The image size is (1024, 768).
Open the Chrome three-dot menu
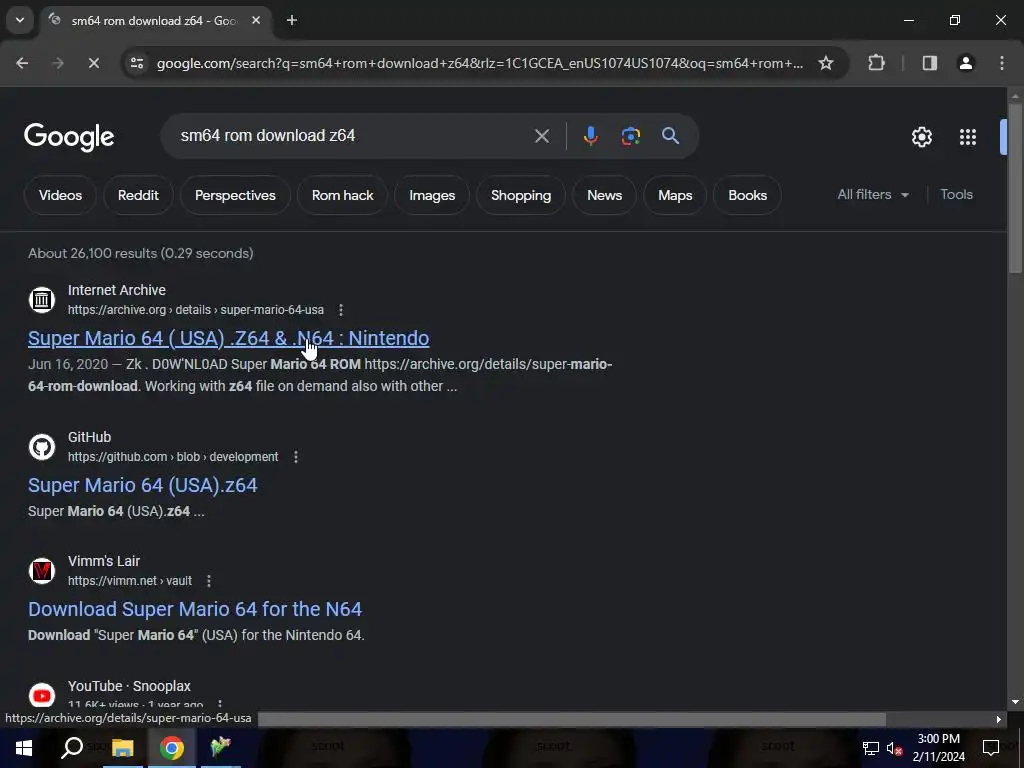coord(1002,63)
